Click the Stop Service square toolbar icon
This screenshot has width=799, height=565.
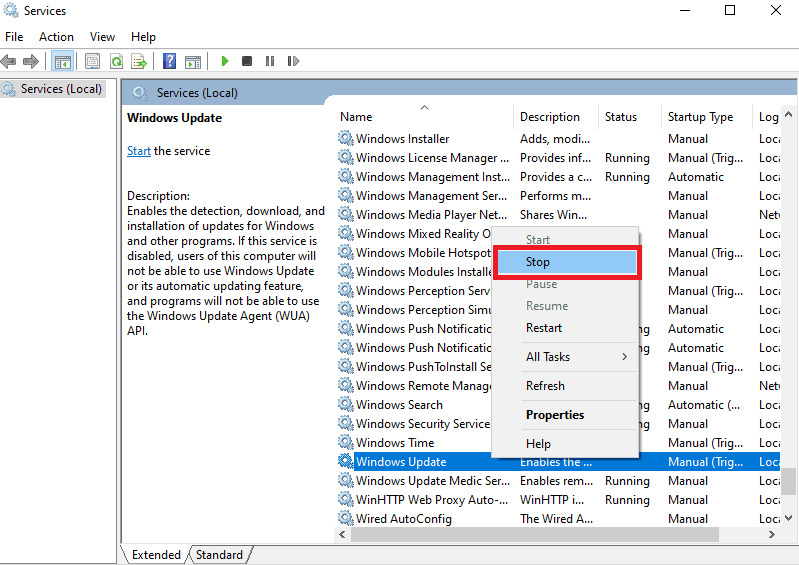click(247, 61)
